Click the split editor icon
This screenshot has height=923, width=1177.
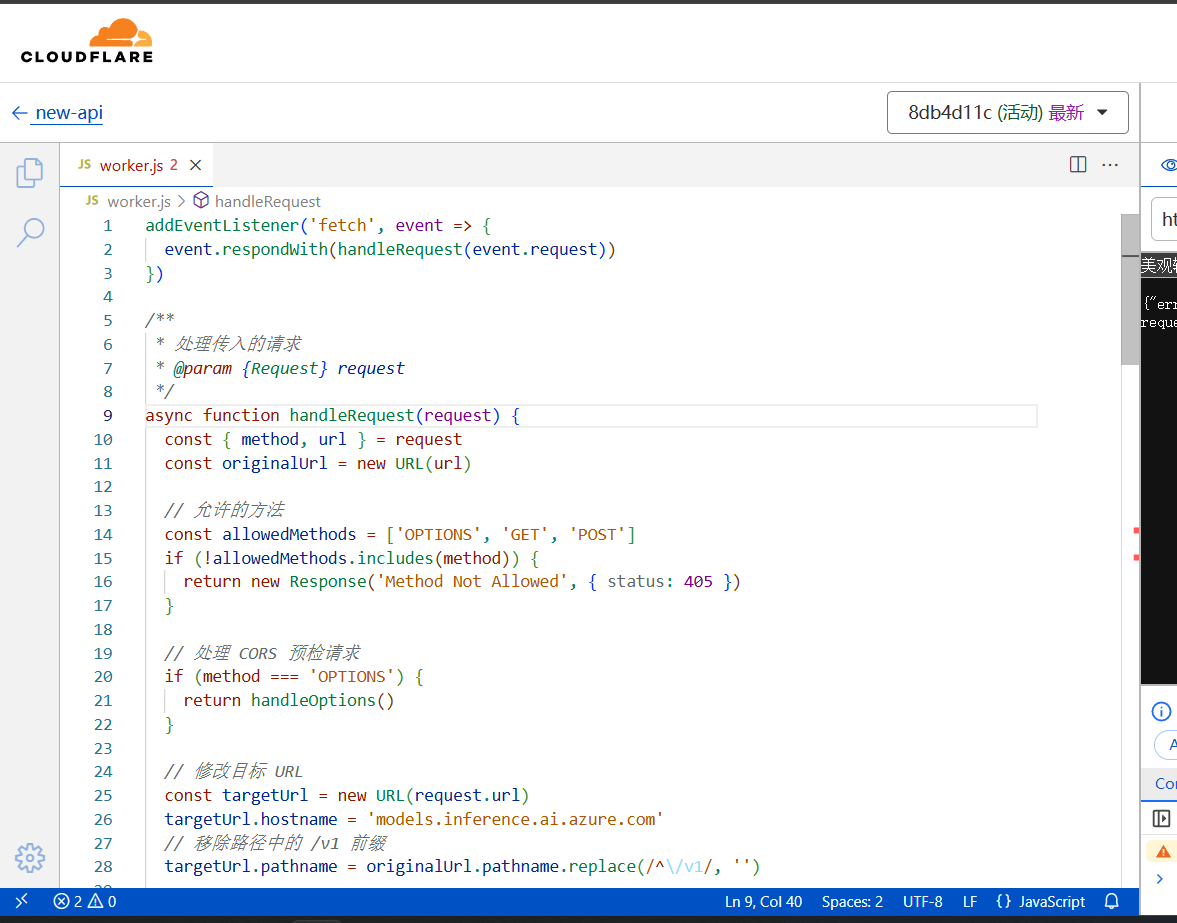point(1078,164)
